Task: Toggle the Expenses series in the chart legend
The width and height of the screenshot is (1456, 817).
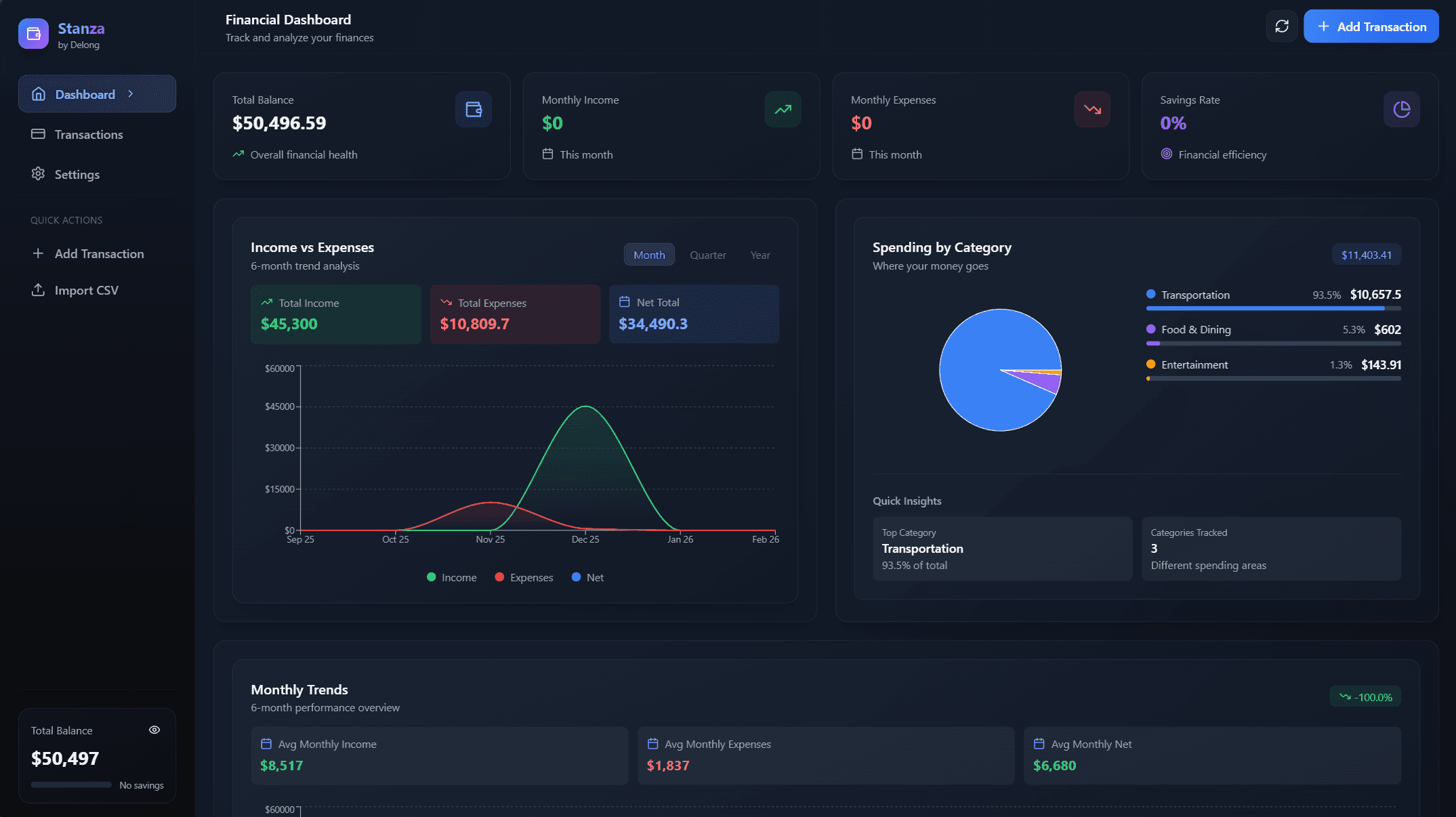Action: (523, 577)
